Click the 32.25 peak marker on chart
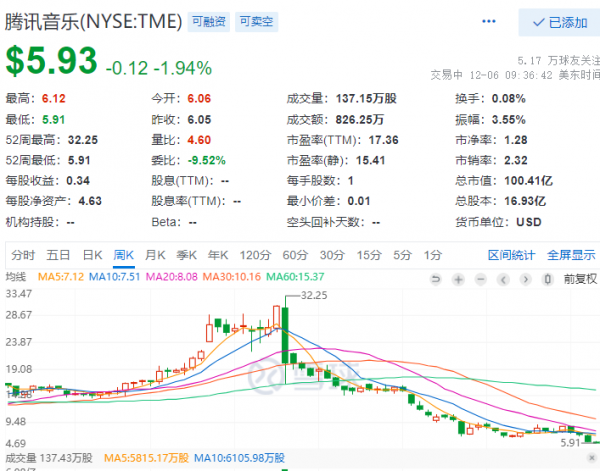 point(314,295)
